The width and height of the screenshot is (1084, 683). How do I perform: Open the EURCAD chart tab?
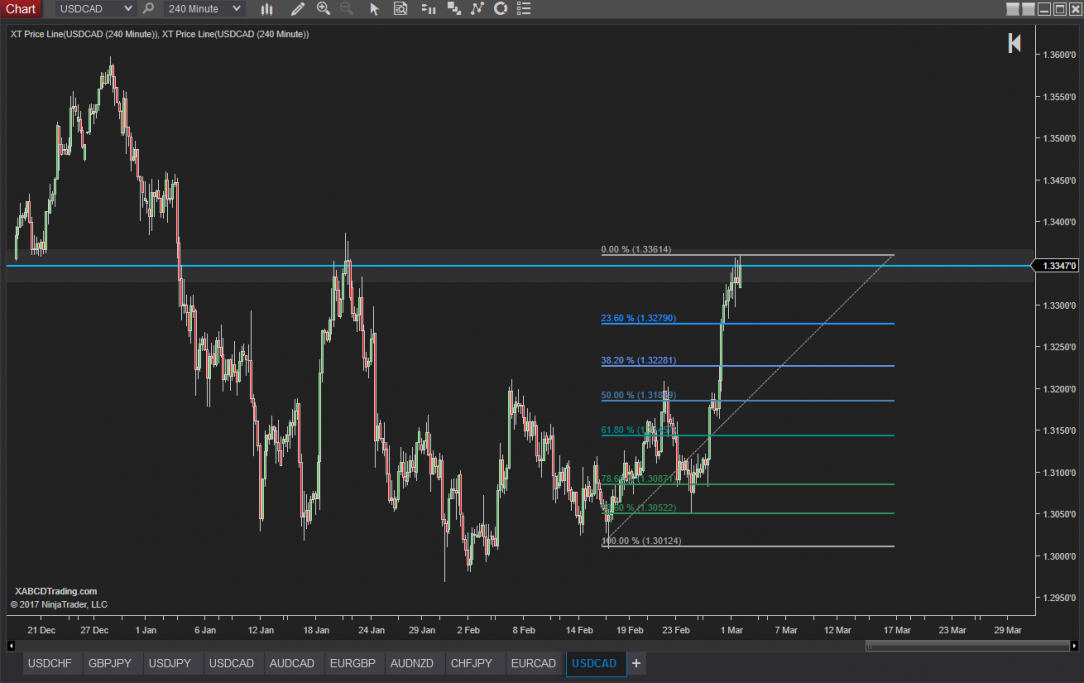click(533, 663)
